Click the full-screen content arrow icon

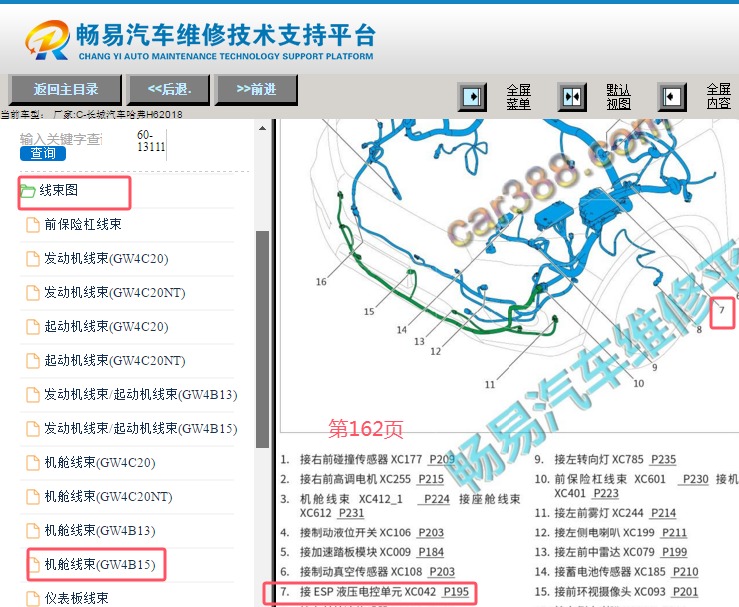[672, 97]
